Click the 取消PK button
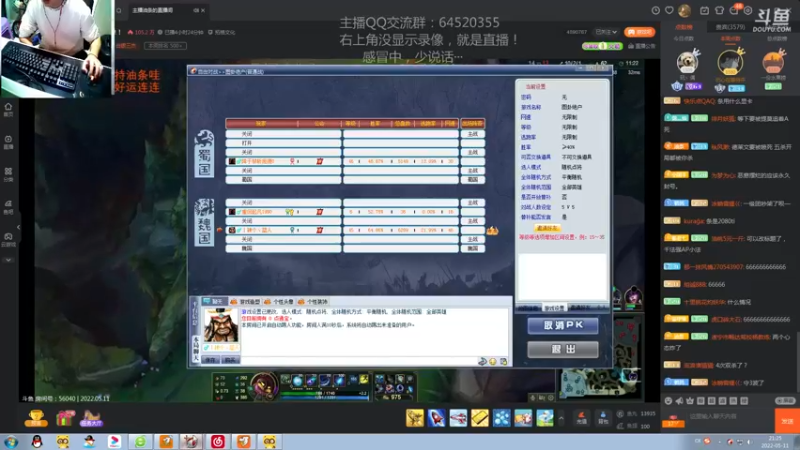The height and width of the screenshot is (450, 800). 563,326
